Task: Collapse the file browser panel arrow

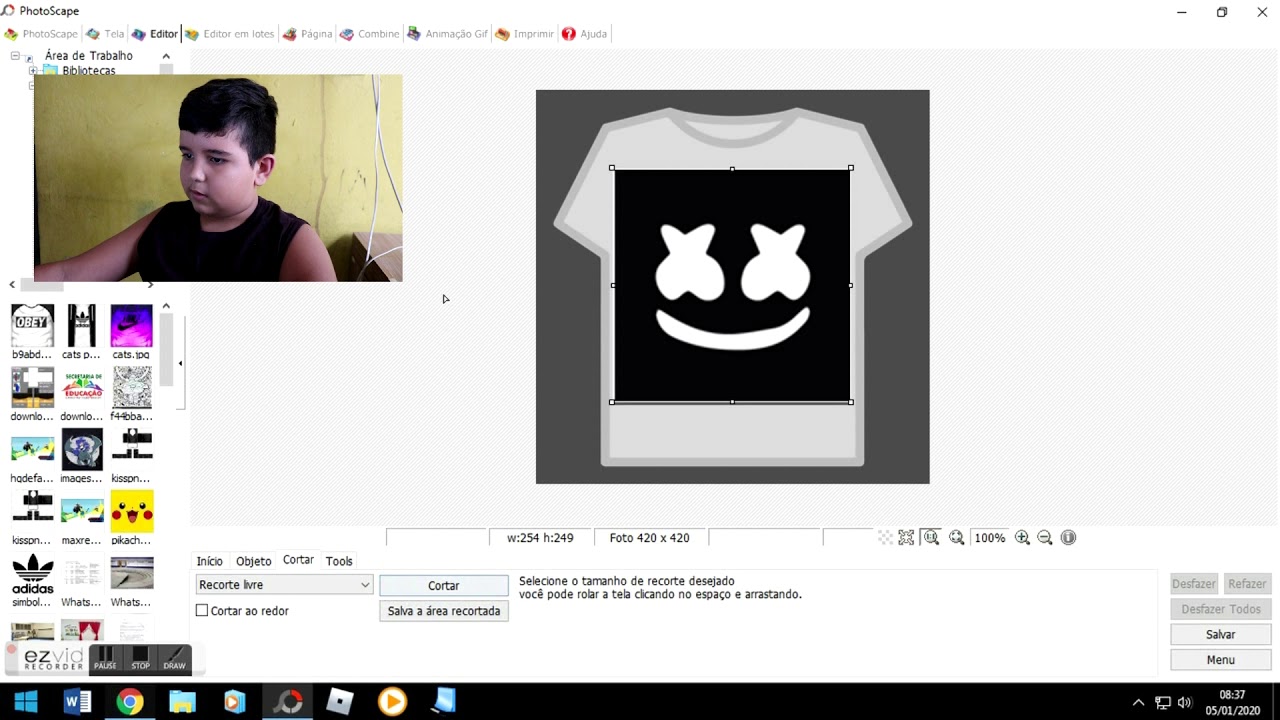Action: coord(180,363)
